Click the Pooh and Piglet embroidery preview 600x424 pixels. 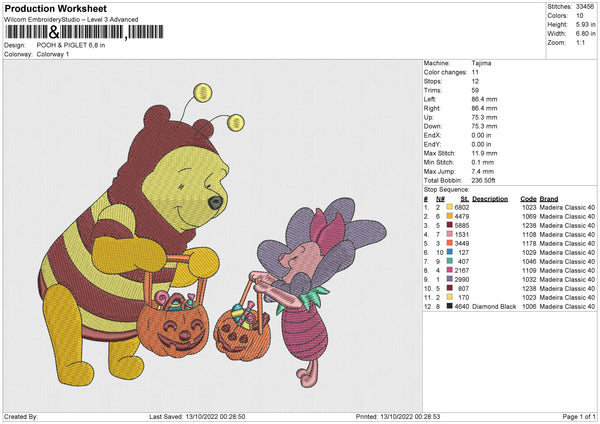tap(212, 236)
